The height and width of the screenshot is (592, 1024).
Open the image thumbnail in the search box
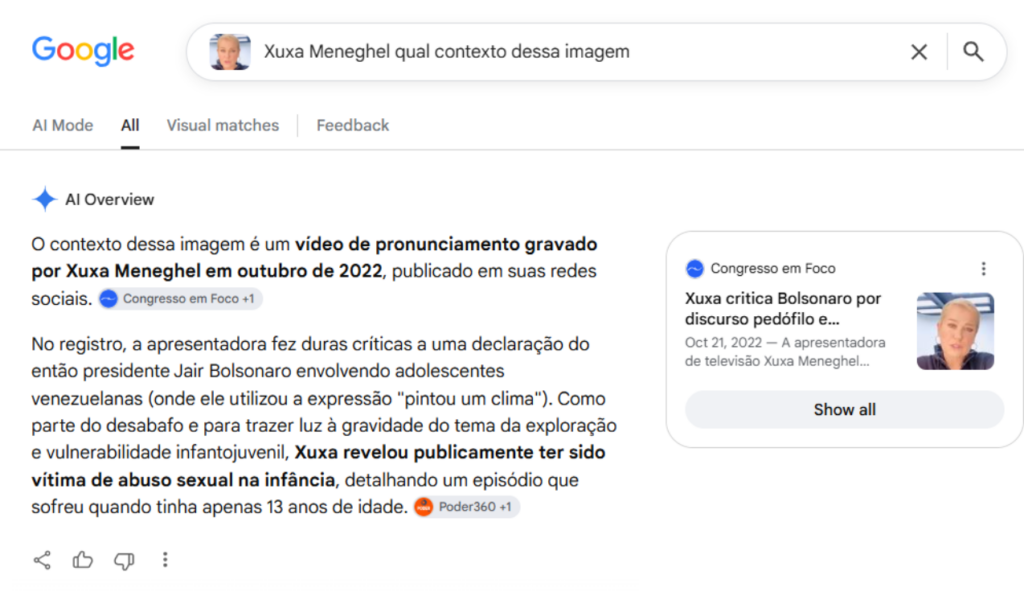click(x=230, y=52)
